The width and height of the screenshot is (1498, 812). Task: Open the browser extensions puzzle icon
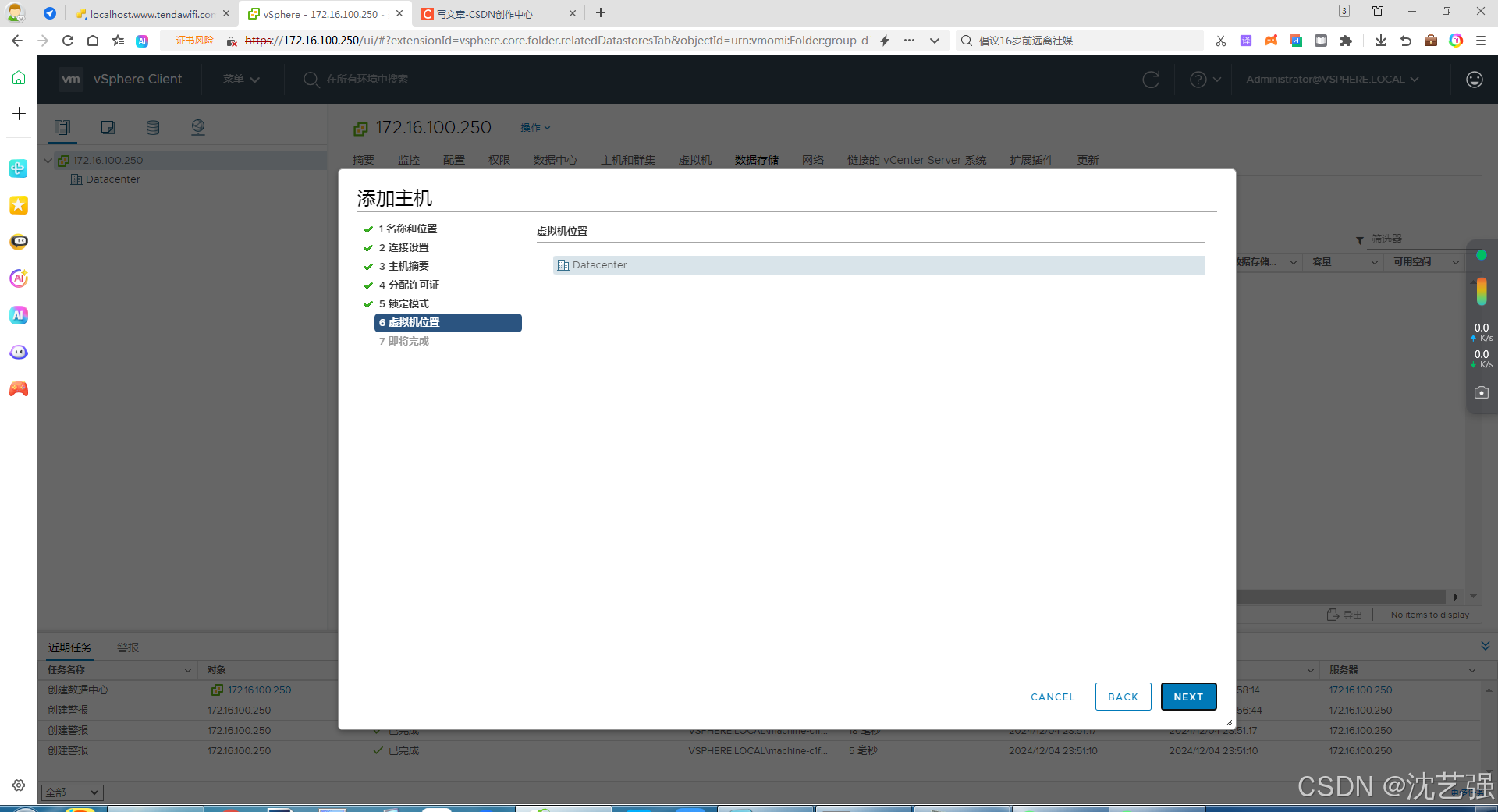click(1346, 41)
